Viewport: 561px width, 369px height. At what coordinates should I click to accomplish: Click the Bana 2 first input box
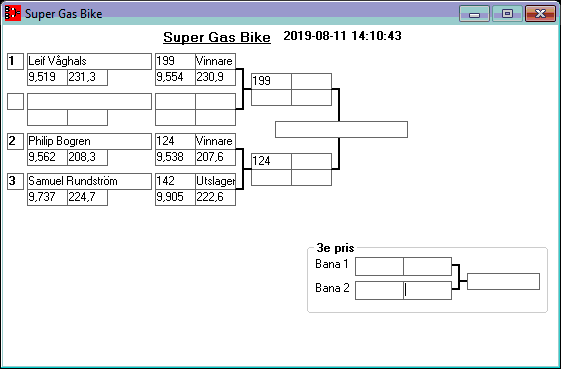pos(379,290)
